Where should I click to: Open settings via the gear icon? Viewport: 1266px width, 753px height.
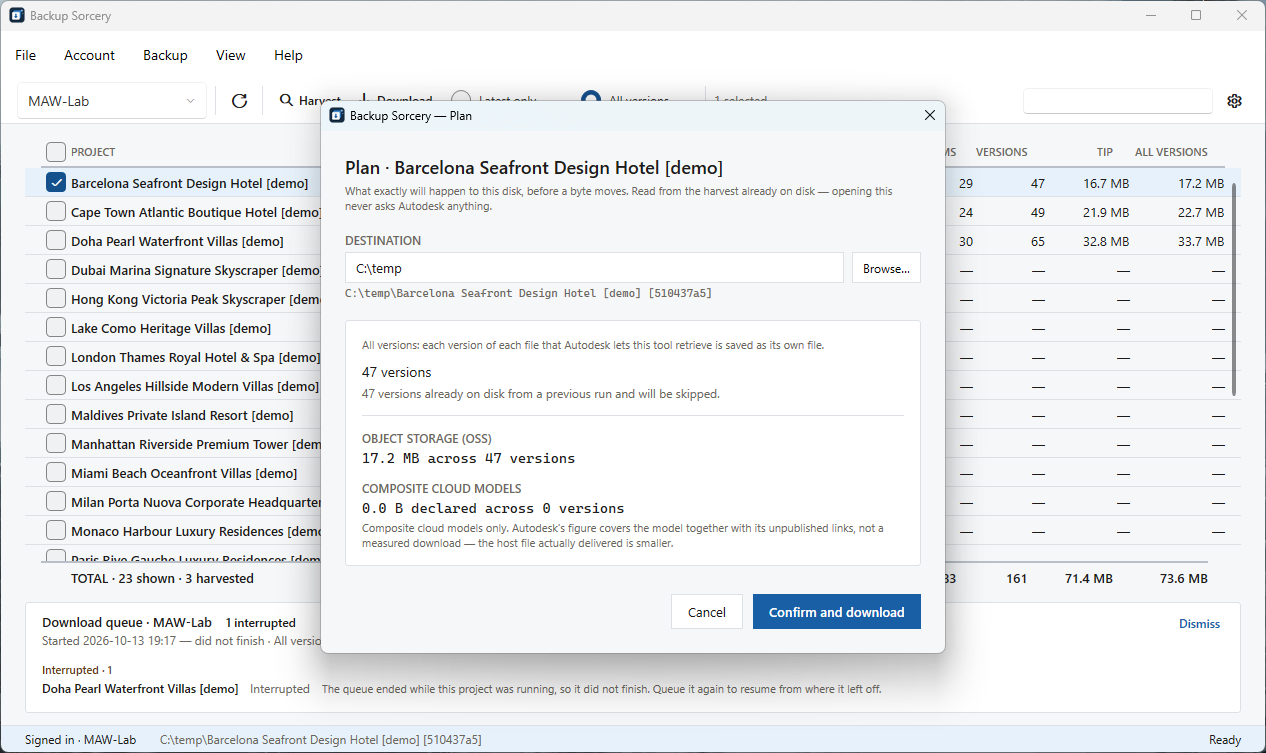1234,101
